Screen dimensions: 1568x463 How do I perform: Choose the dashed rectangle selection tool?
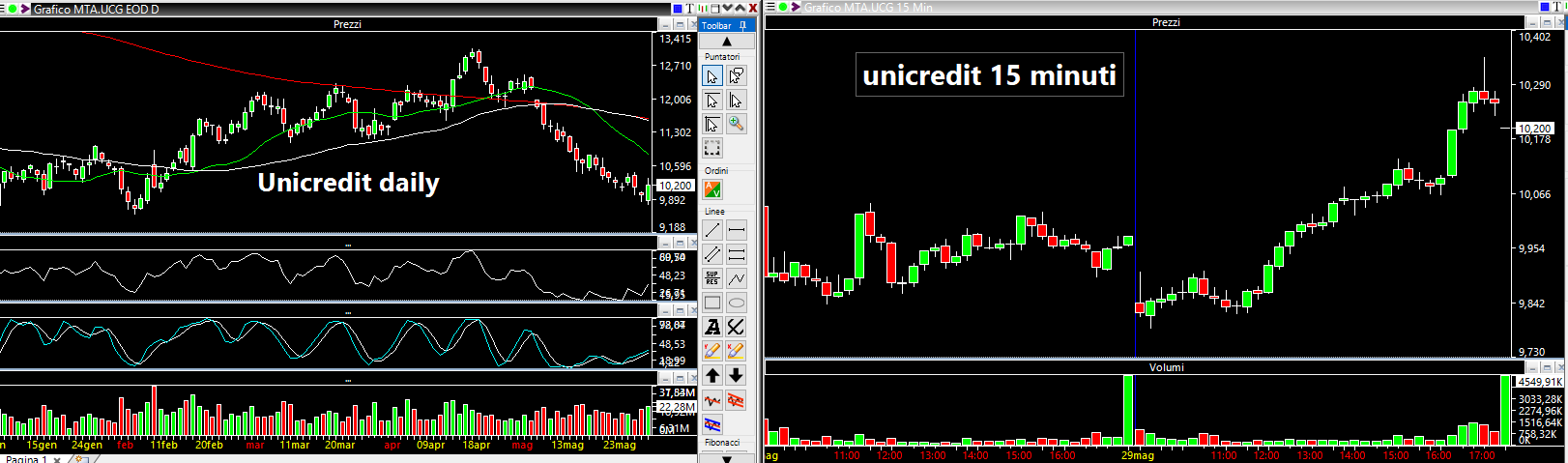712,148
